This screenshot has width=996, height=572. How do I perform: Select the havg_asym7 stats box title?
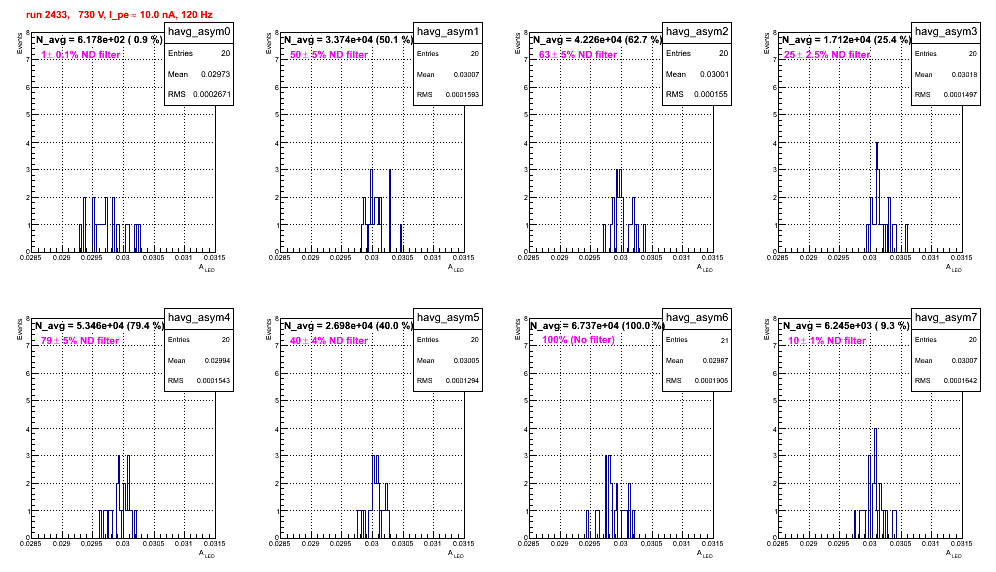[946, 317]
